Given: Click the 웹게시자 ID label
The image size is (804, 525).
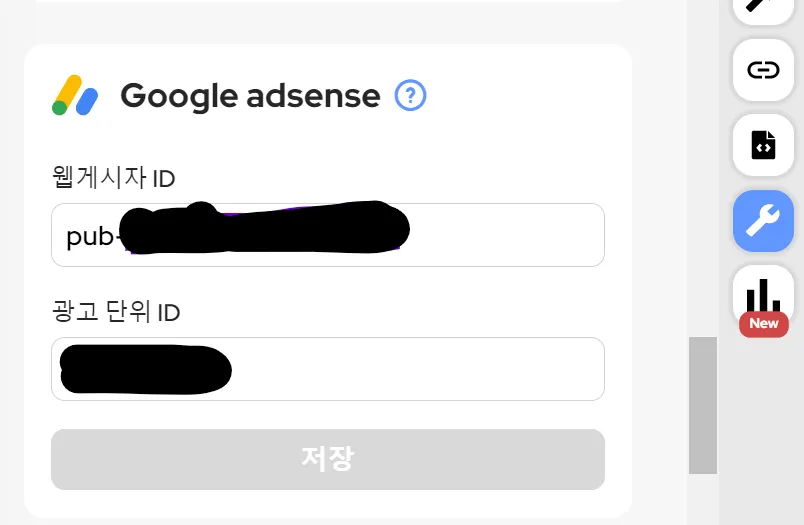Looking at the screenshot, I should (x=113, y=179).
